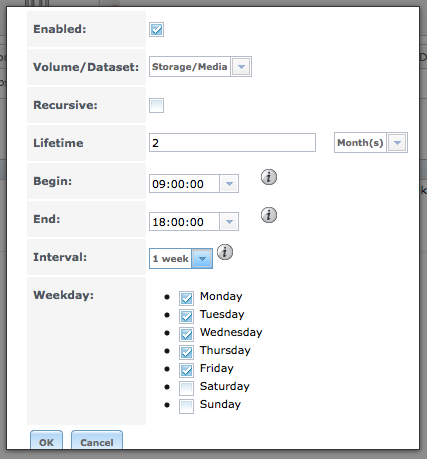Enable the Recursive checkbox

(x=156, y=105)
